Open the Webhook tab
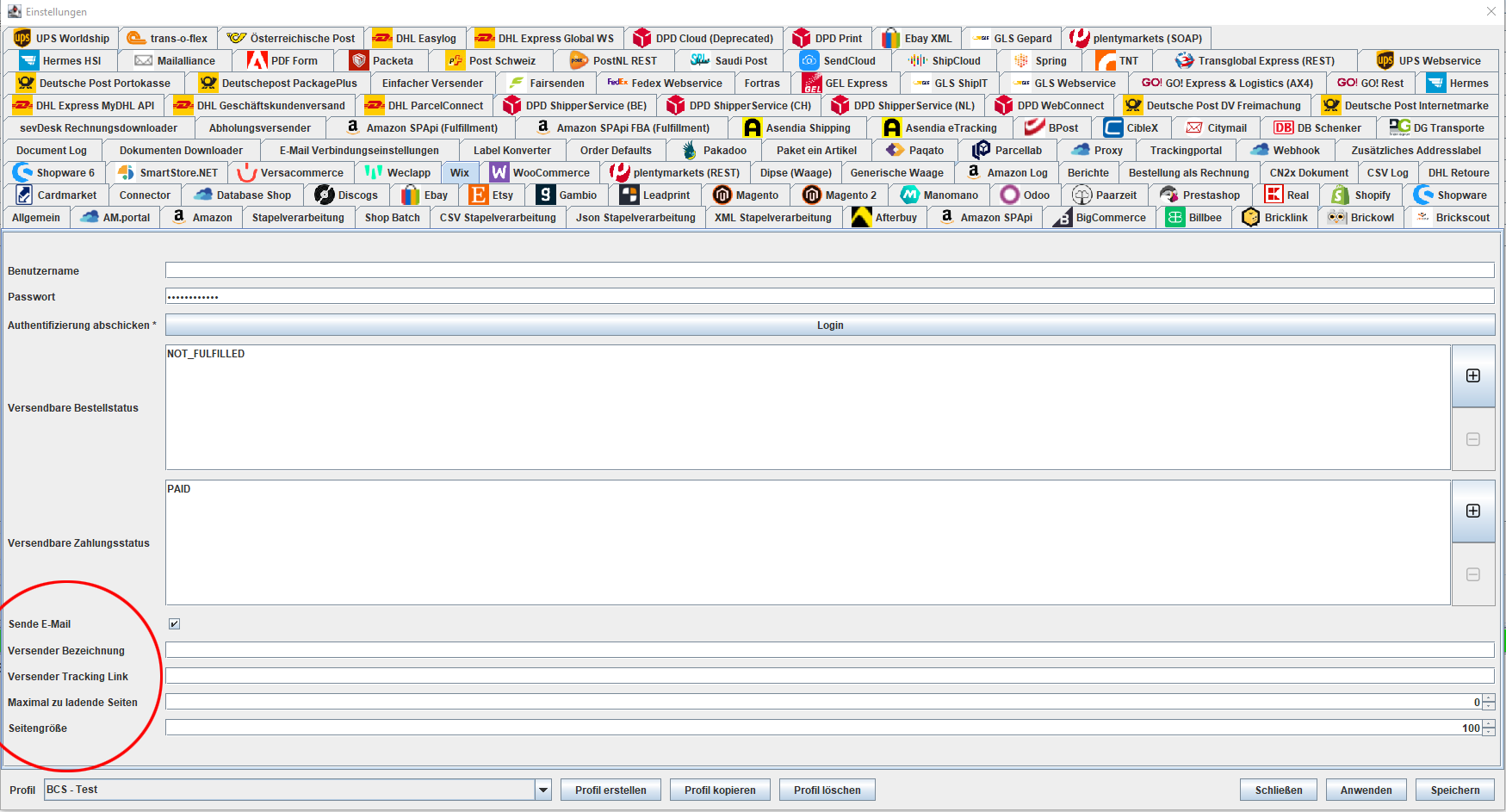 [x=1286, y=150]
